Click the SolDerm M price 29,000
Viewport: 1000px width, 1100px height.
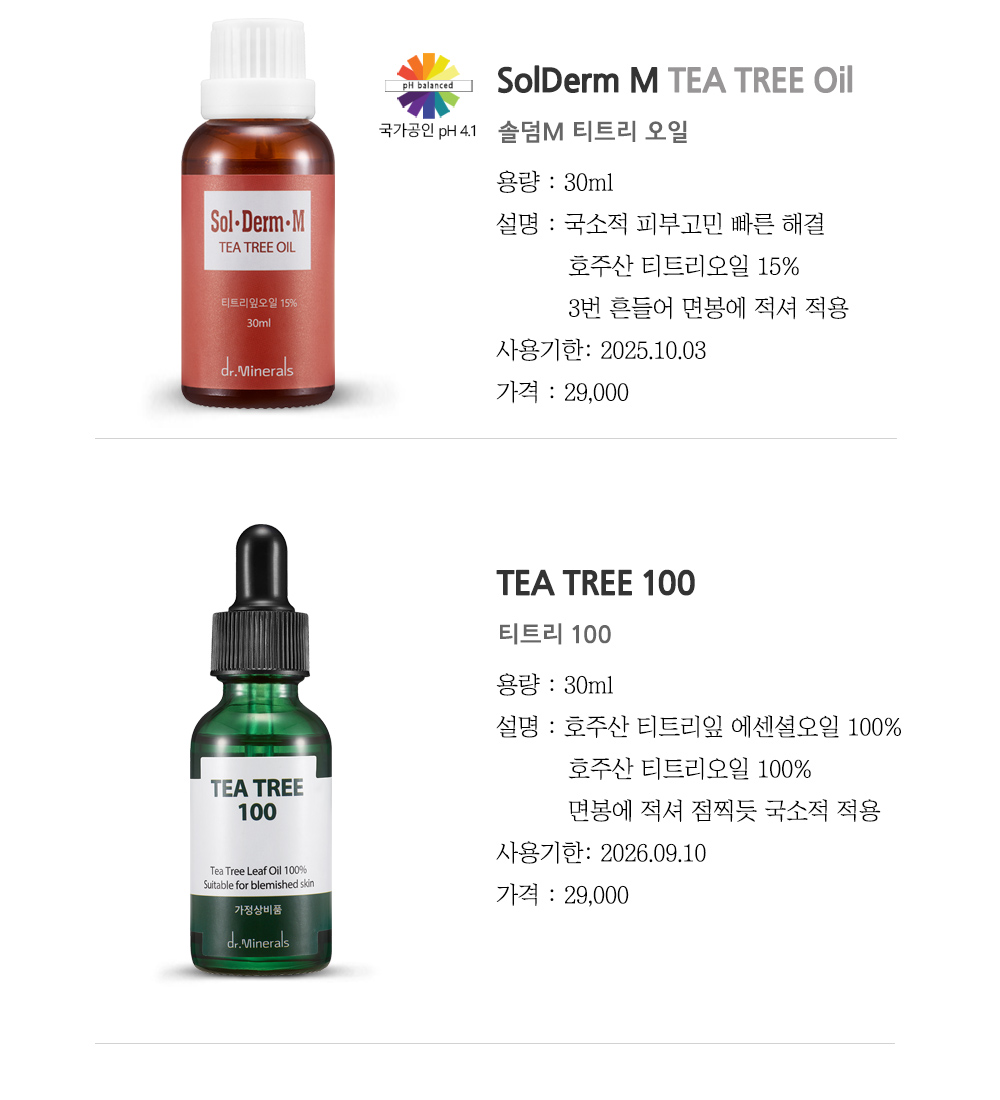click(596, 392)
